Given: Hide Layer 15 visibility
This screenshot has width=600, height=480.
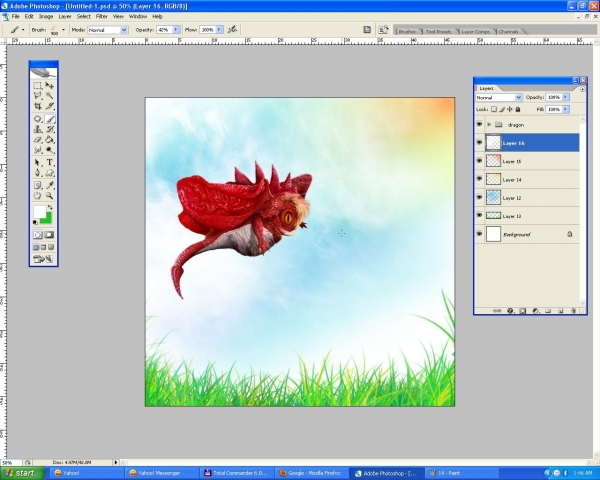Looking at the screenshot, I should point(479,161).
